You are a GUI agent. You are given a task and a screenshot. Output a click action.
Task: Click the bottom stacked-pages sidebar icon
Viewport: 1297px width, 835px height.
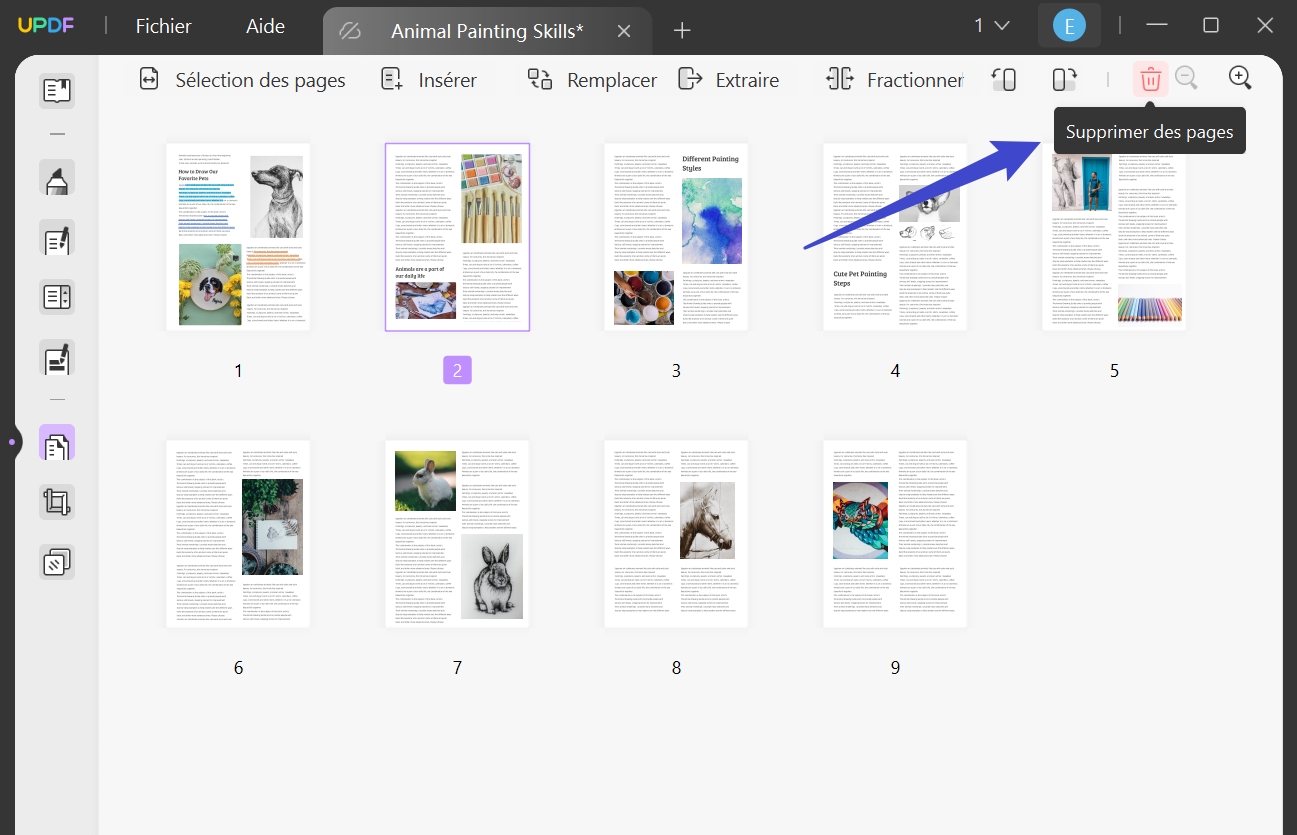point(57,561)
